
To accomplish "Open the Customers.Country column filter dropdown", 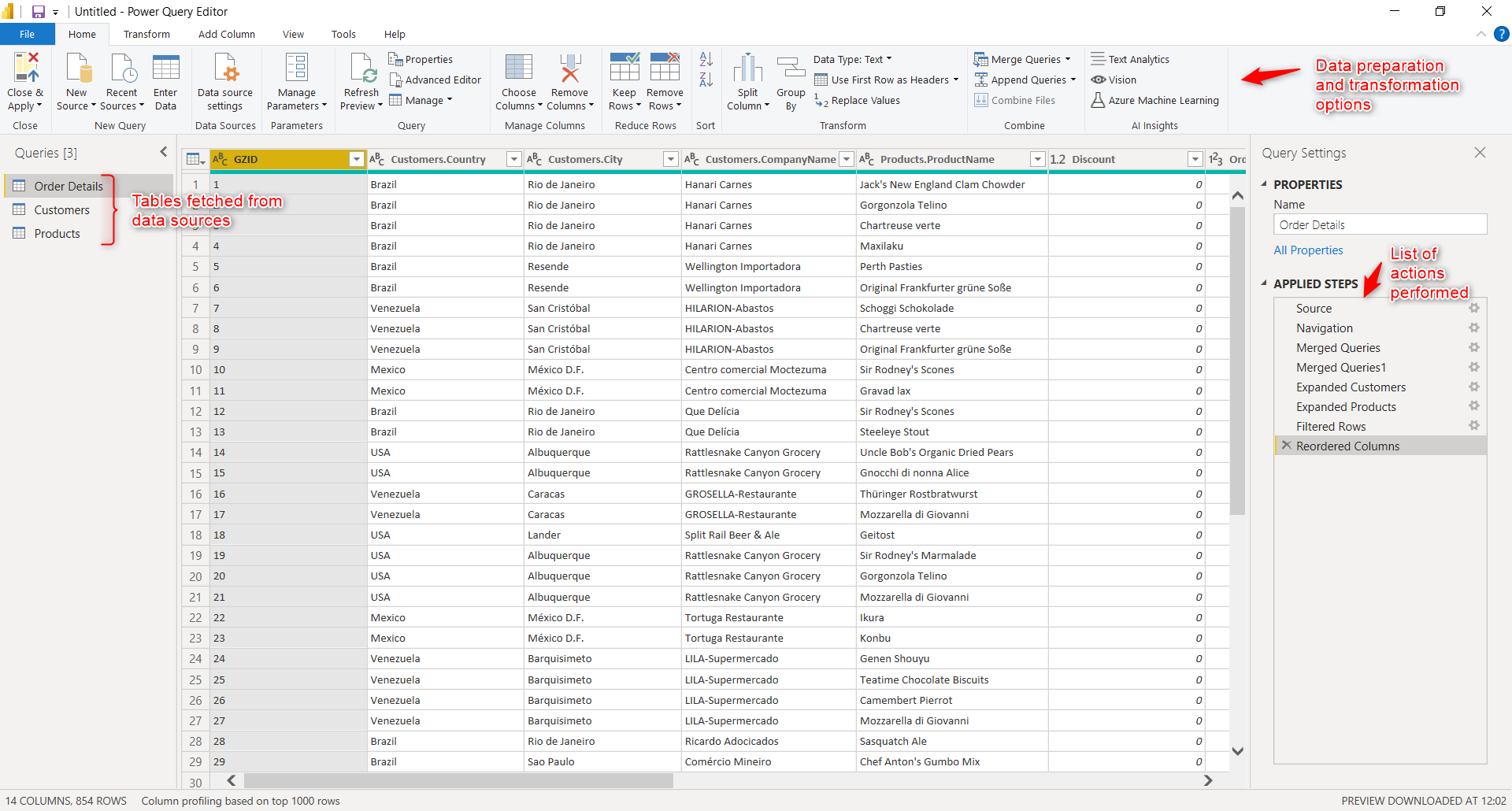I will tap(514, 159).
